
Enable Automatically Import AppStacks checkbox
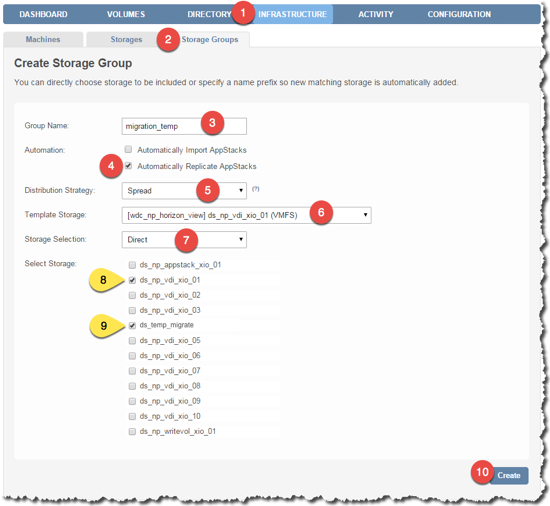pos(128,150)
